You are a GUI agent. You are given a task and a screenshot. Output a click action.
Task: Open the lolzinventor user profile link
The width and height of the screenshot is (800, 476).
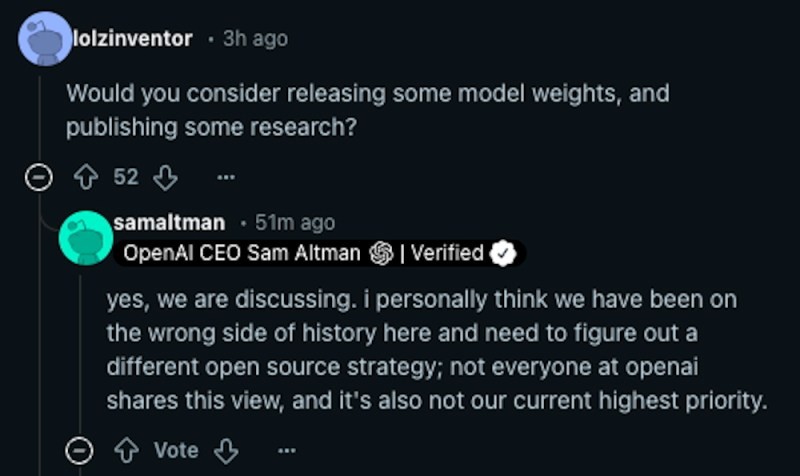[x=132, y=38]
